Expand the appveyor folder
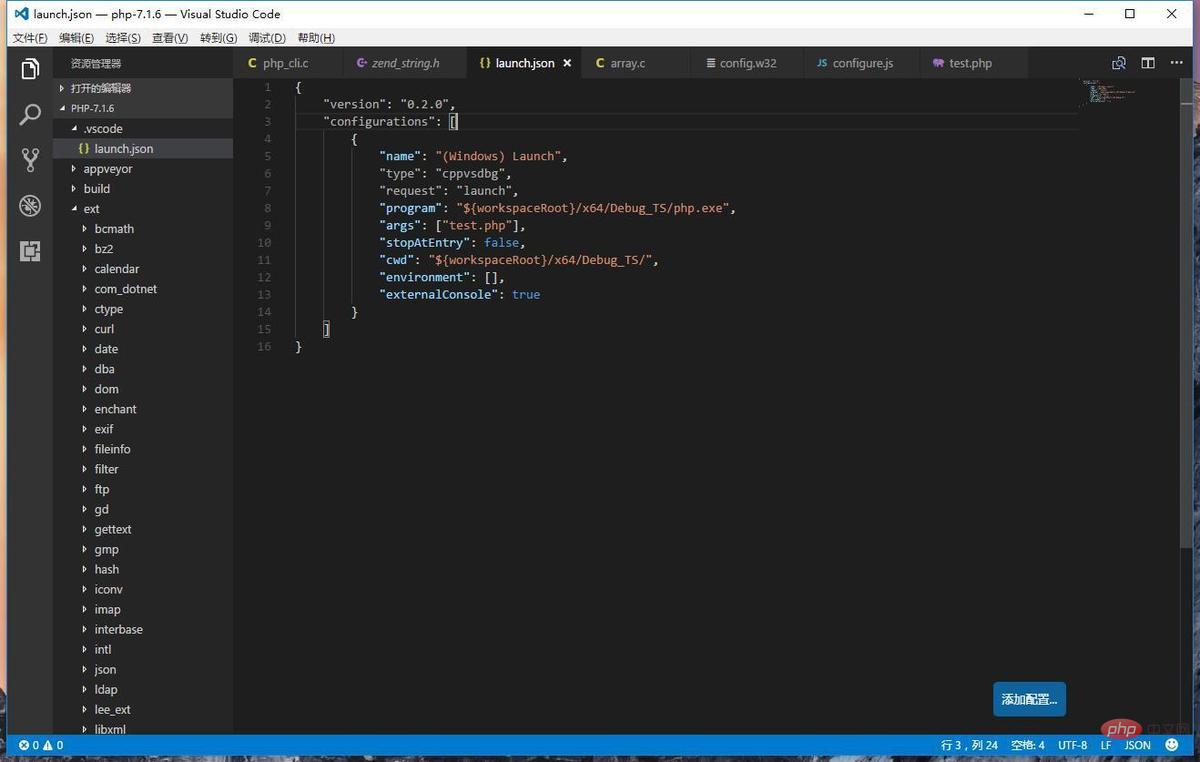Image resolution: width=1200 pixels, height=762 pixels. pyautogui.click(x=143, y=169)
